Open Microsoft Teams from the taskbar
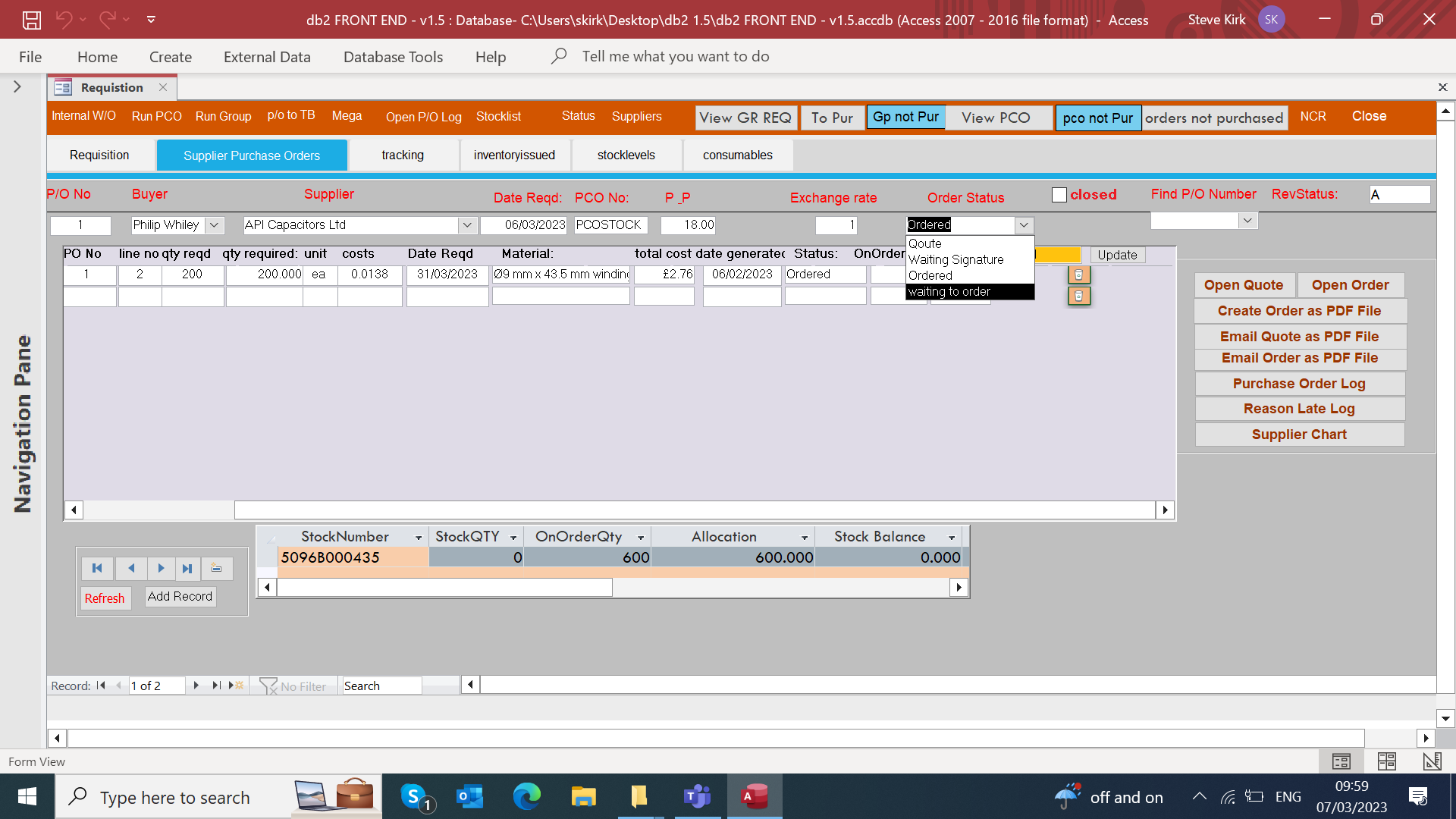 coord(697,796)
